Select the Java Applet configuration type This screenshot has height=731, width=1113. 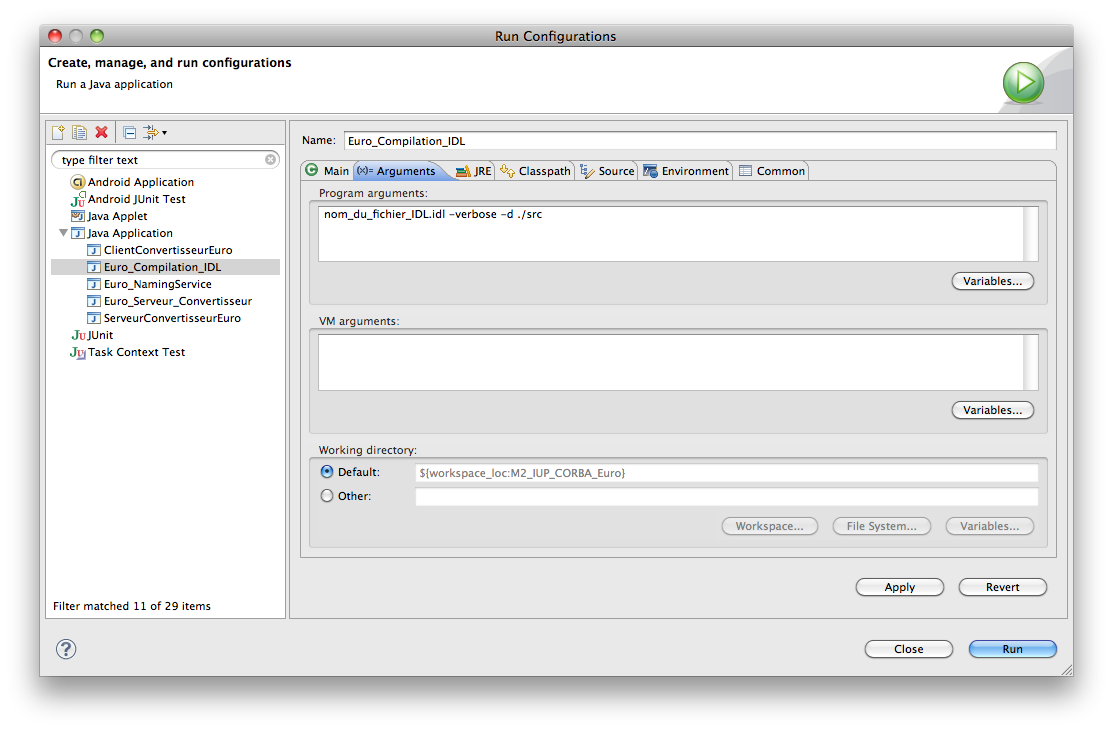(x=117, y=216)
